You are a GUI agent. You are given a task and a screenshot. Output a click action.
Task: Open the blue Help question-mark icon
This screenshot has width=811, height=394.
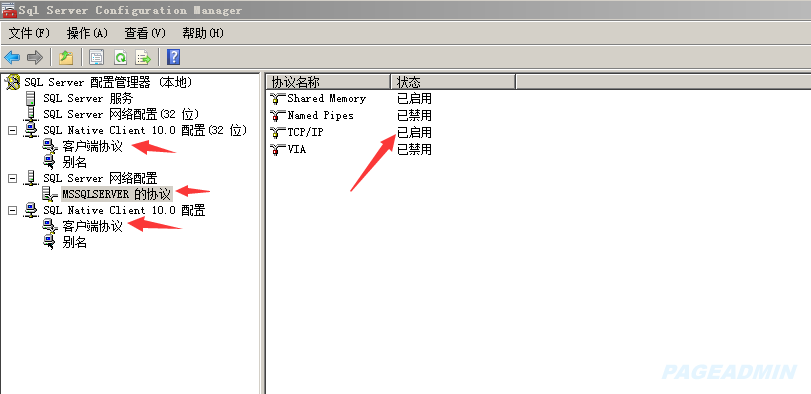[x=174, y=57]
